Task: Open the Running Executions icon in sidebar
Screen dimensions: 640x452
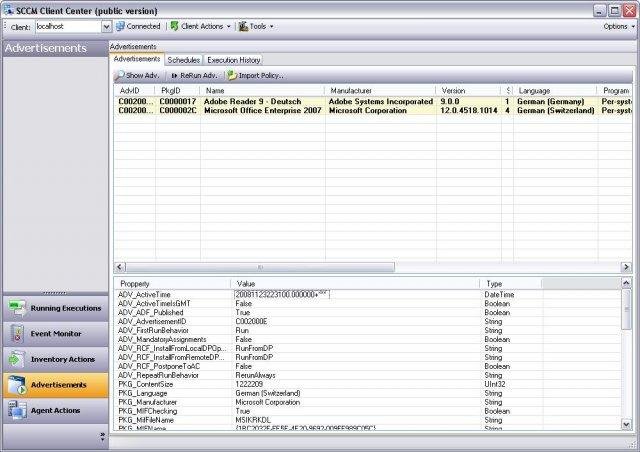Action: click(17, 308)
